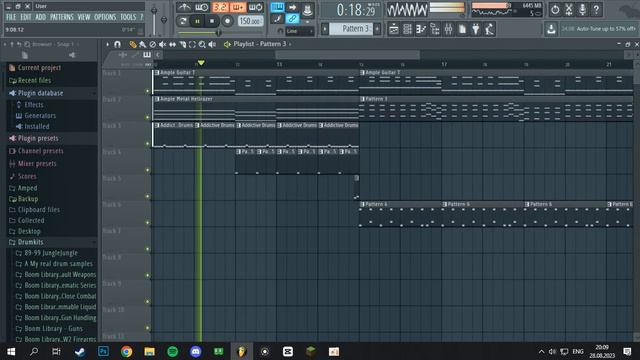Open the Line snap dropdown

point(300,31)
